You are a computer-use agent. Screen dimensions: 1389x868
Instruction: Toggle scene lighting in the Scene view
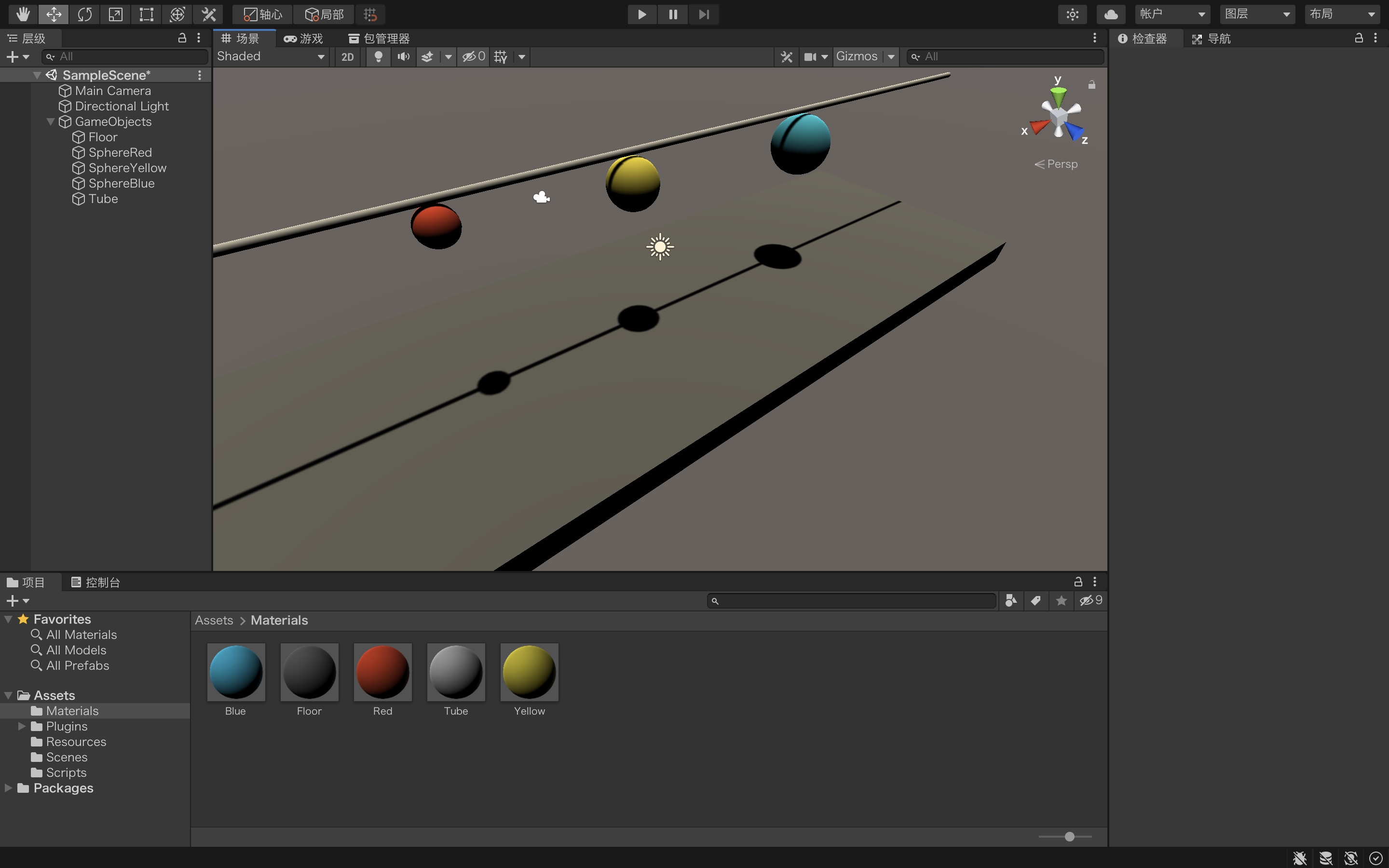[x=378, y=56]
